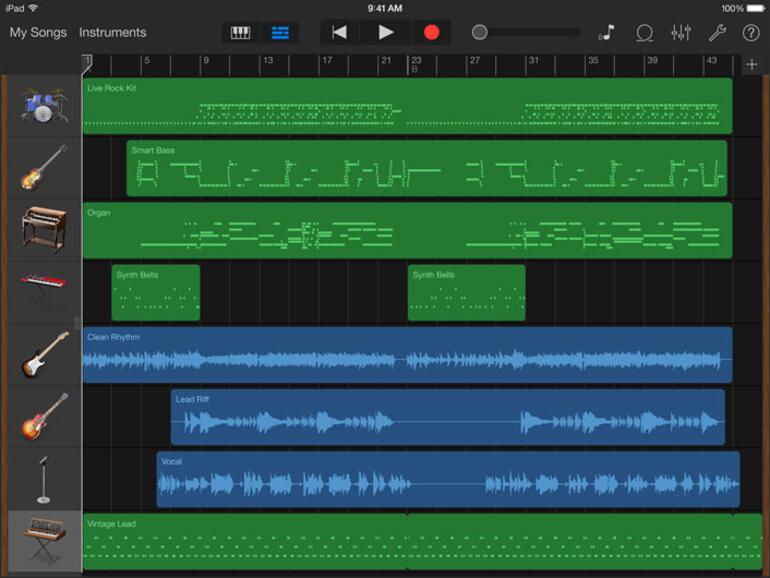Switch to the tracks view
This screenshot has width=770, height=578.
(280, 32)
